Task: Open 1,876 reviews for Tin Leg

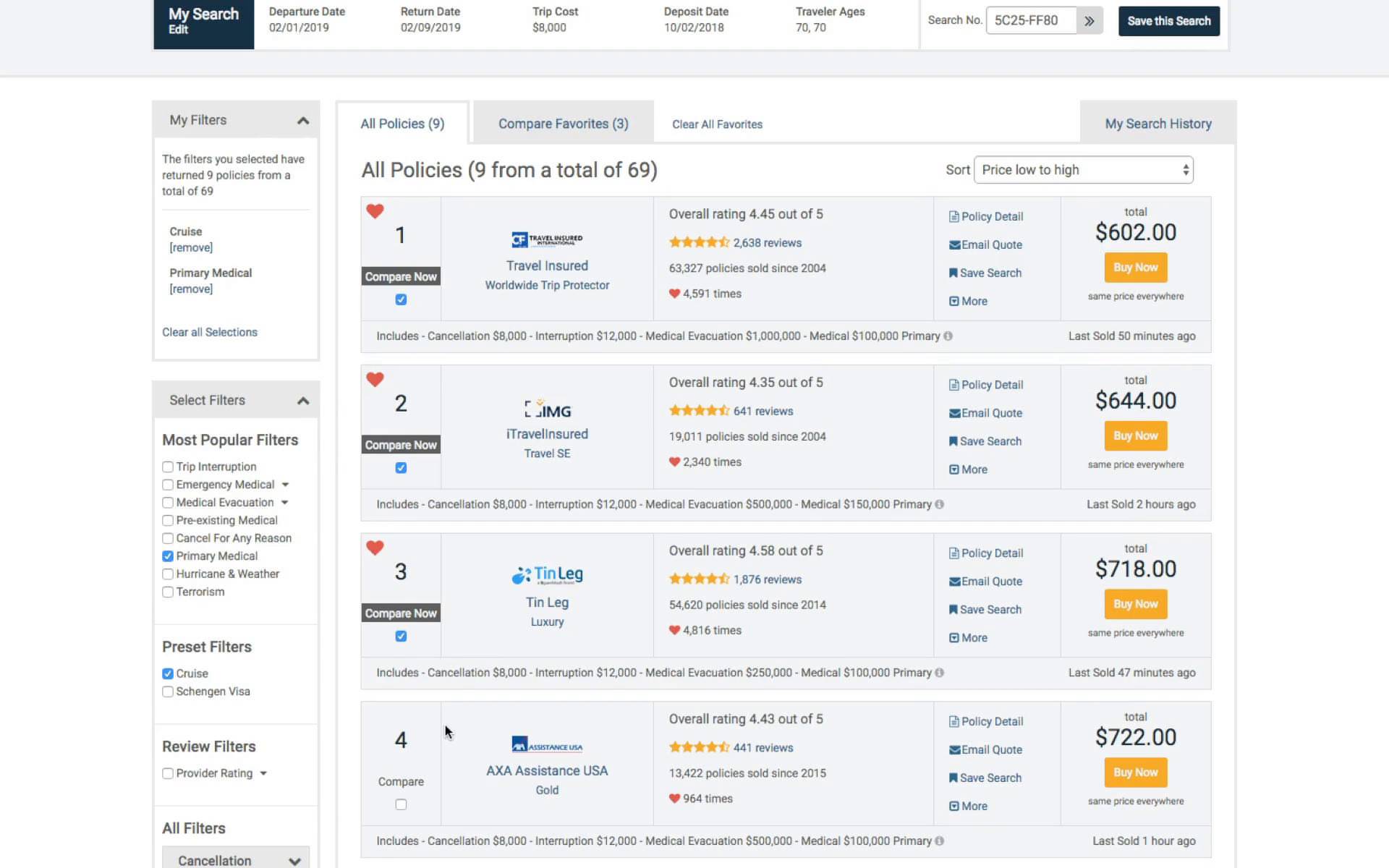Action: 768,579
